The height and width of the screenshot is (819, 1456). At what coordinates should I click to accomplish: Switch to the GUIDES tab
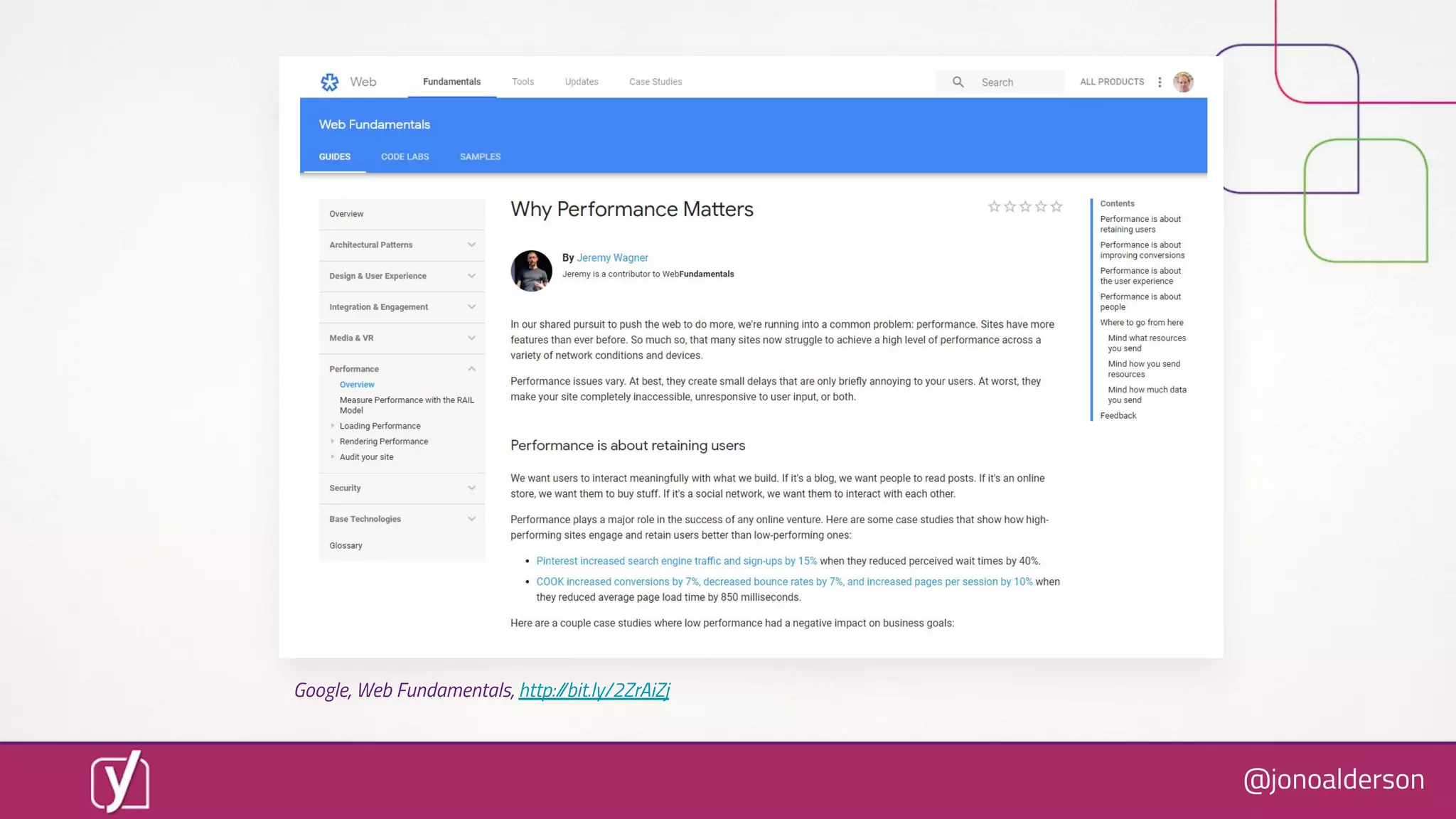334,157
